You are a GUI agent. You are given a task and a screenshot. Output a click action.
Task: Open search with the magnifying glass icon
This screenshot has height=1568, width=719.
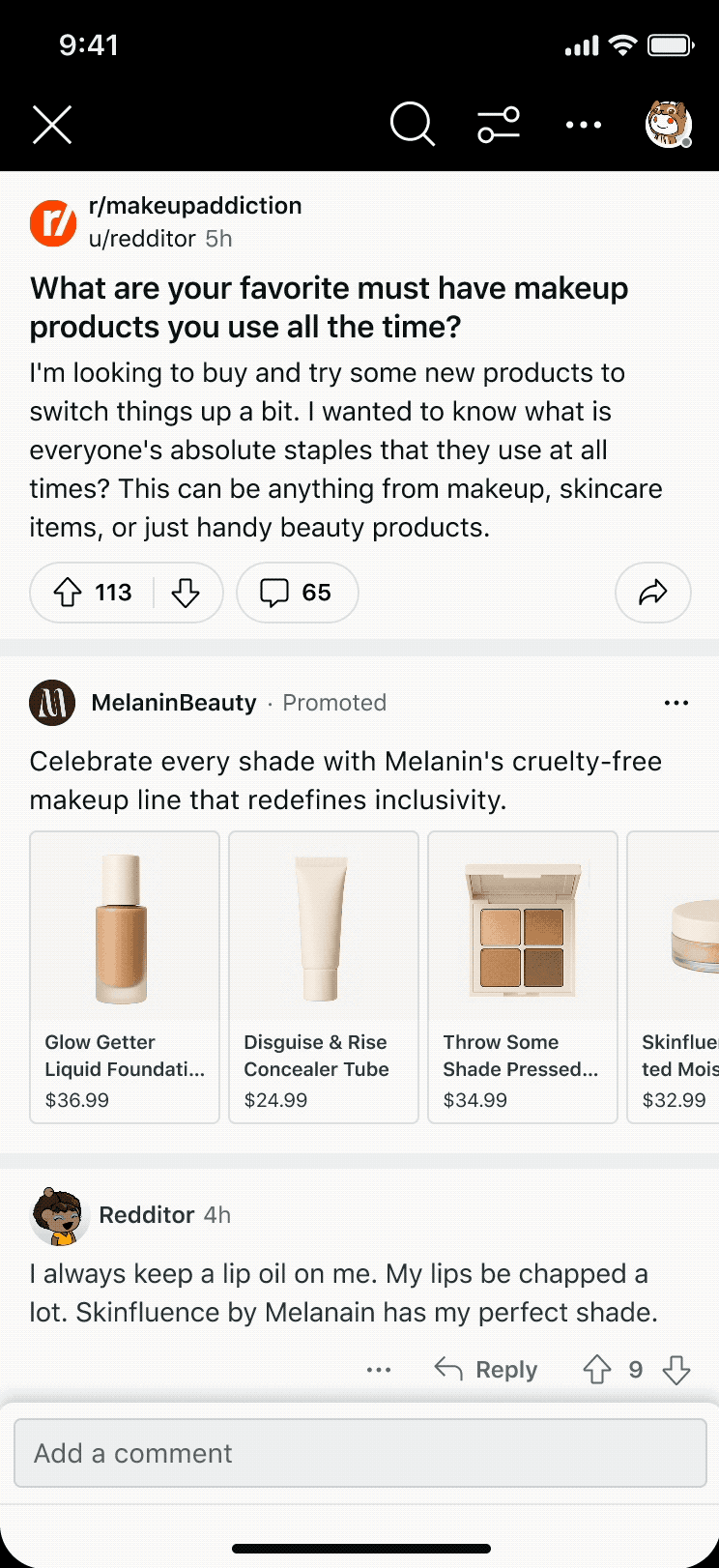pos(412,125)
